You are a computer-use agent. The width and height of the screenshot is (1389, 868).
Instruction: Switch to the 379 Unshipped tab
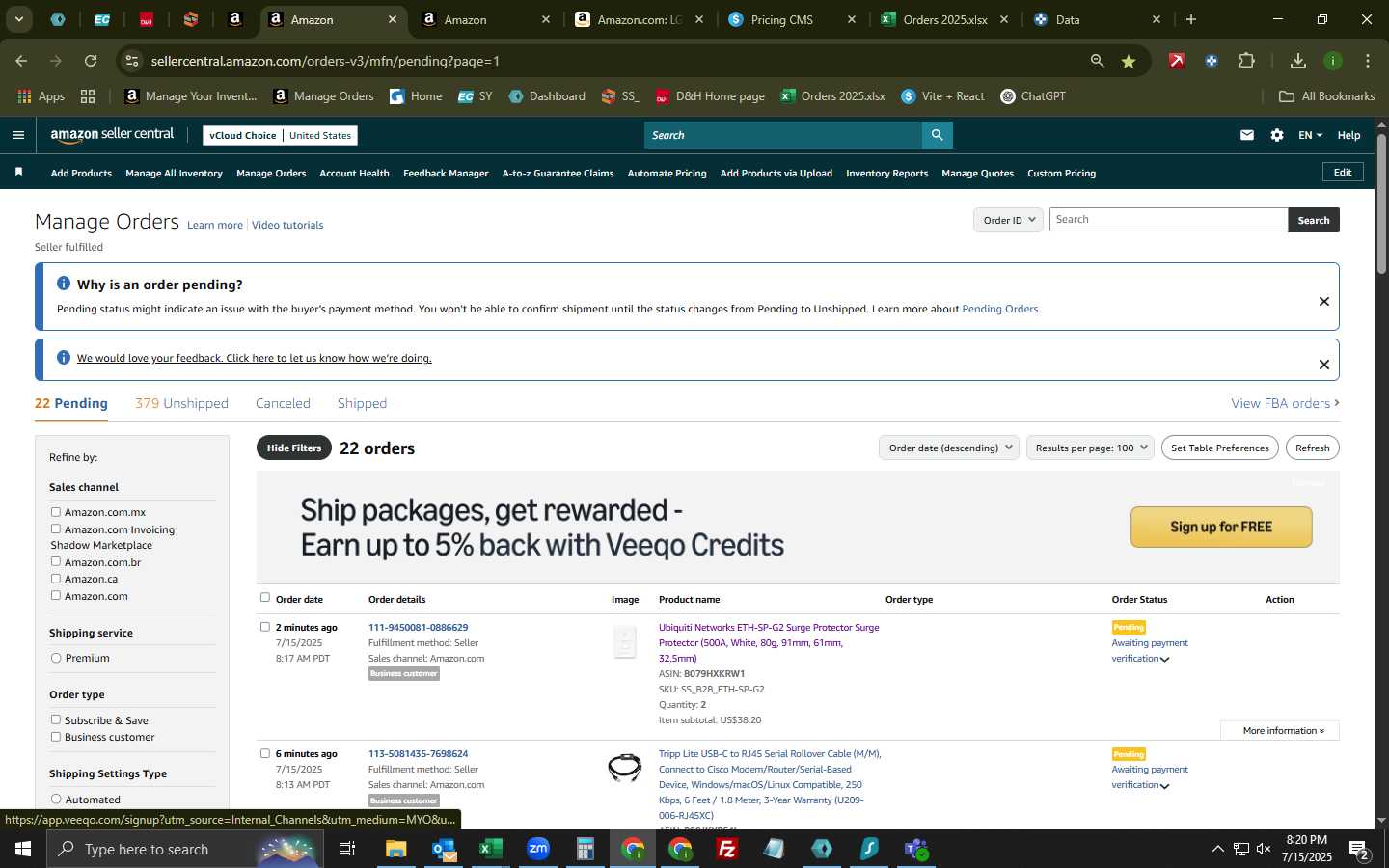[181, 403]
